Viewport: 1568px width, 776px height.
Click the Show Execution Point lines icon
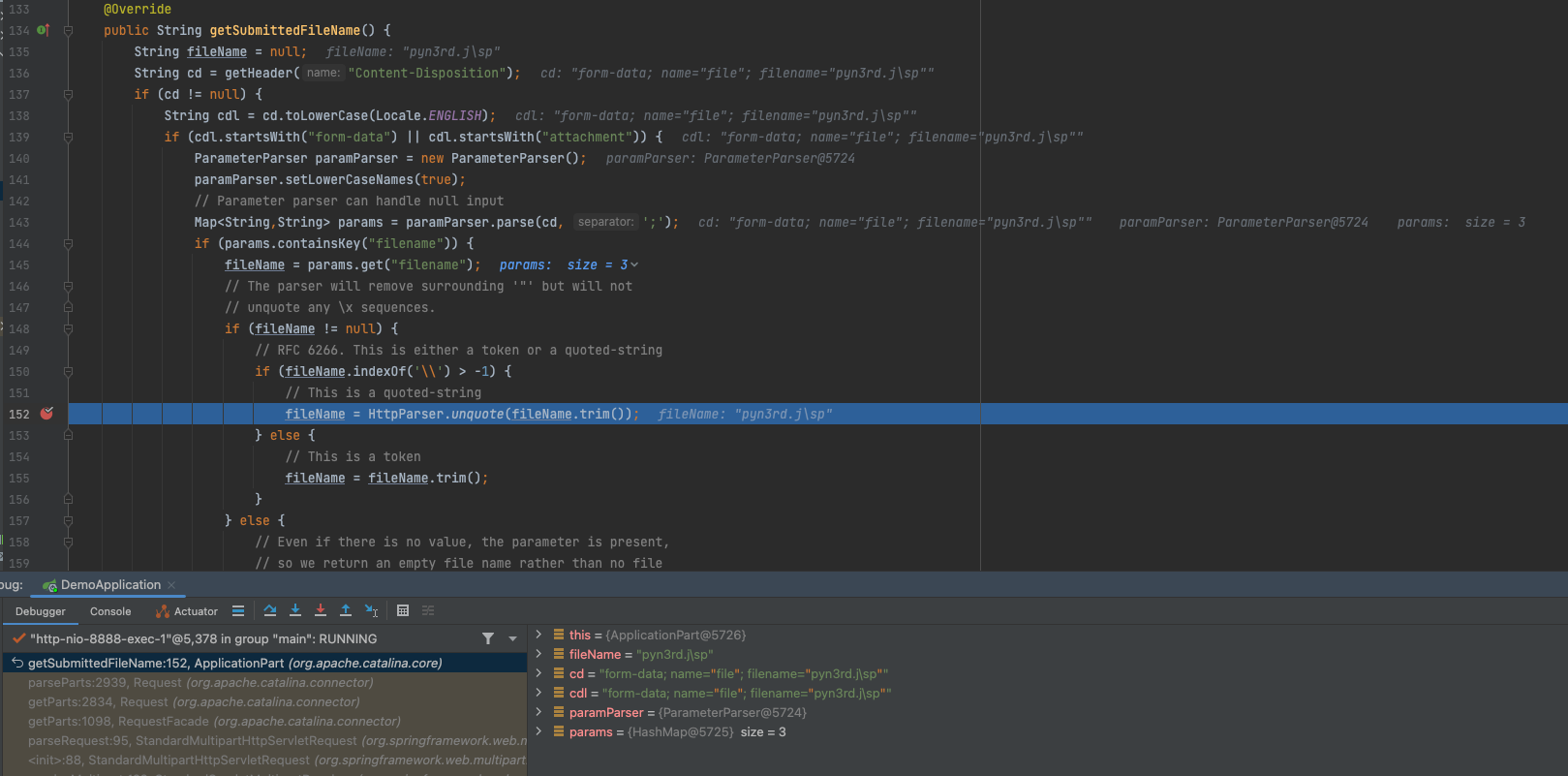coord(238,610)
